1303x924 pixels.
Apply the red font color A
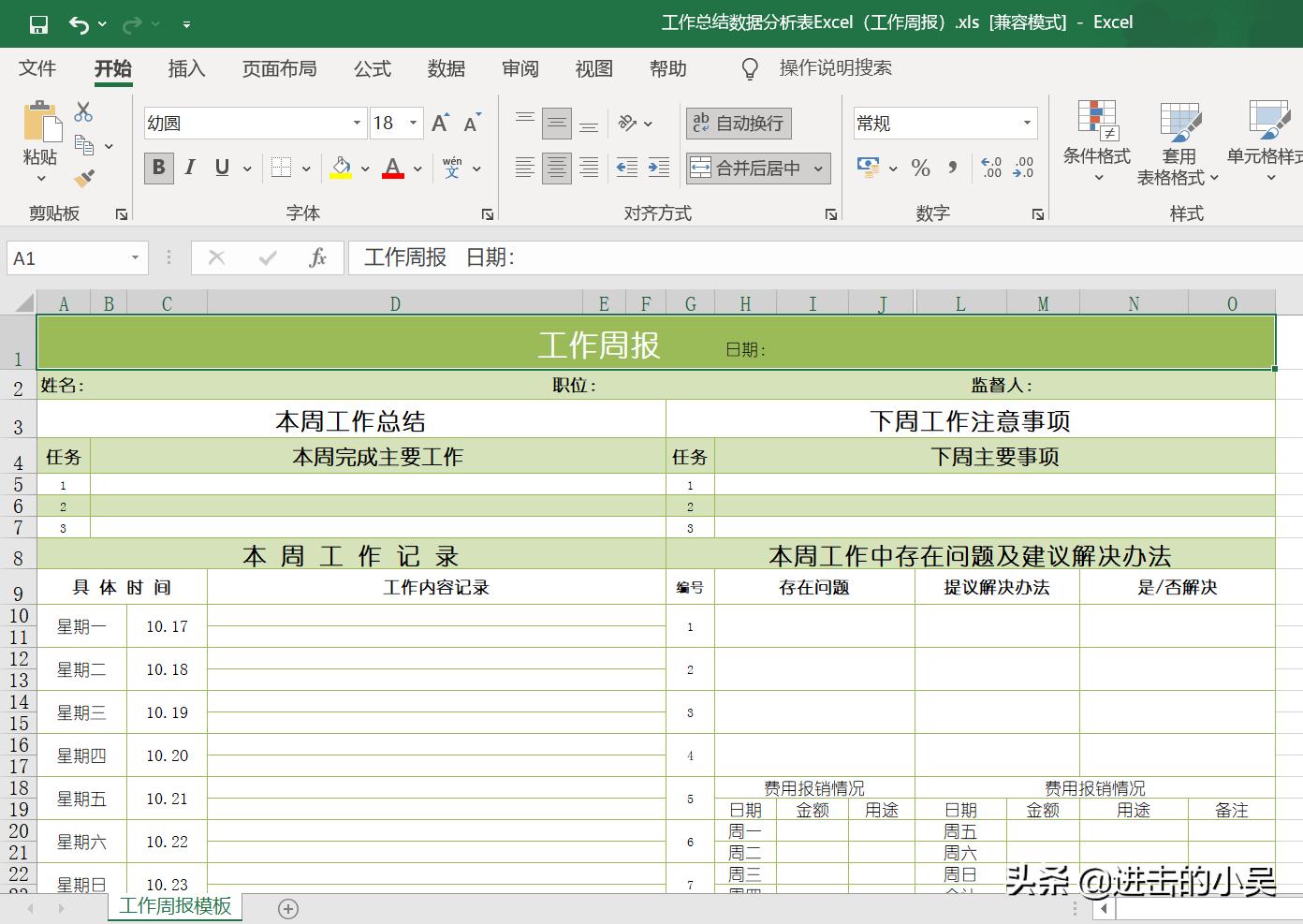[x=393, y=168]
